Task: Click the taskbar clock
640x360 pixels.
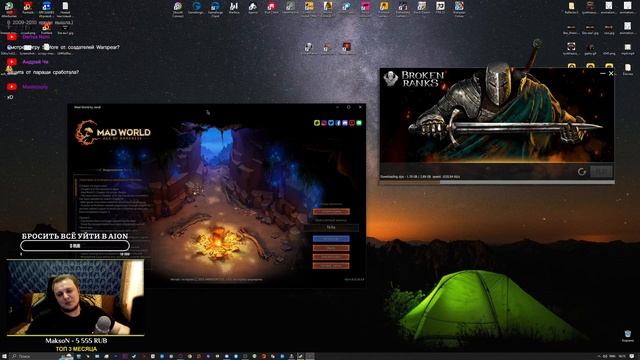Action: pos(622,356)
